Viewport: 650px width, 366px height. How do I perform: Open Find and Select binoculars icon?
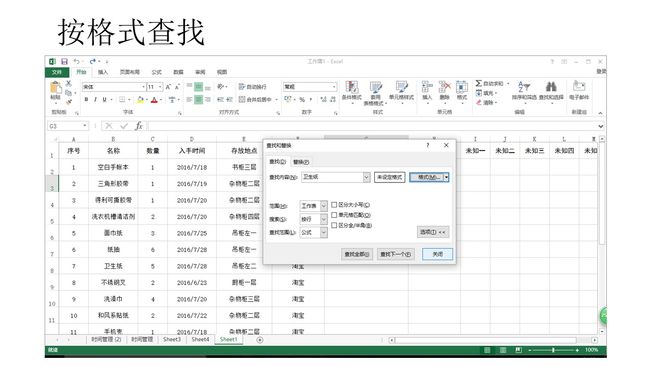(x=551, y=91)
